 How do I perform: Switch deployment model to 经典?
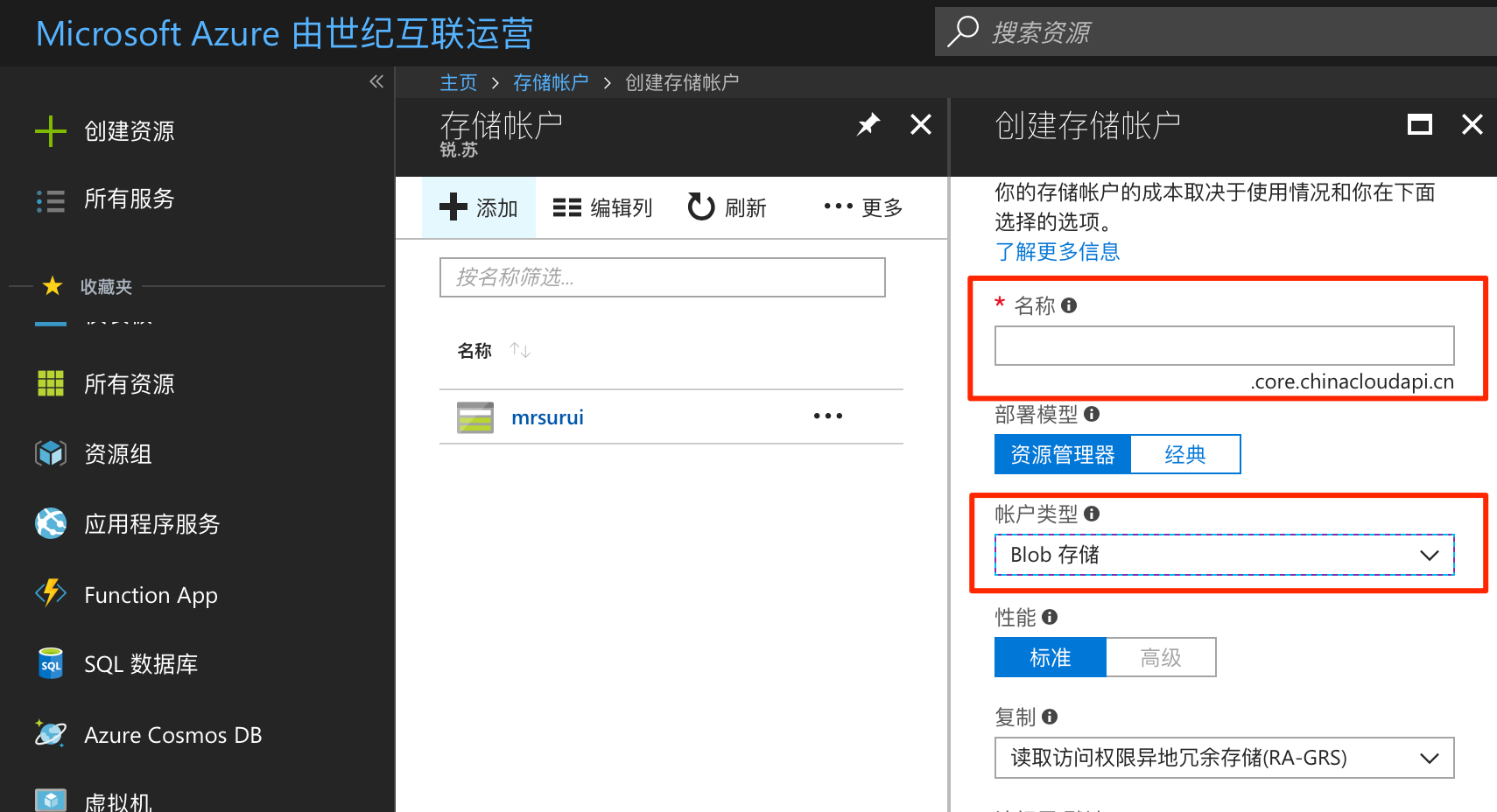pyautogui.click(x=1185, y=454)
